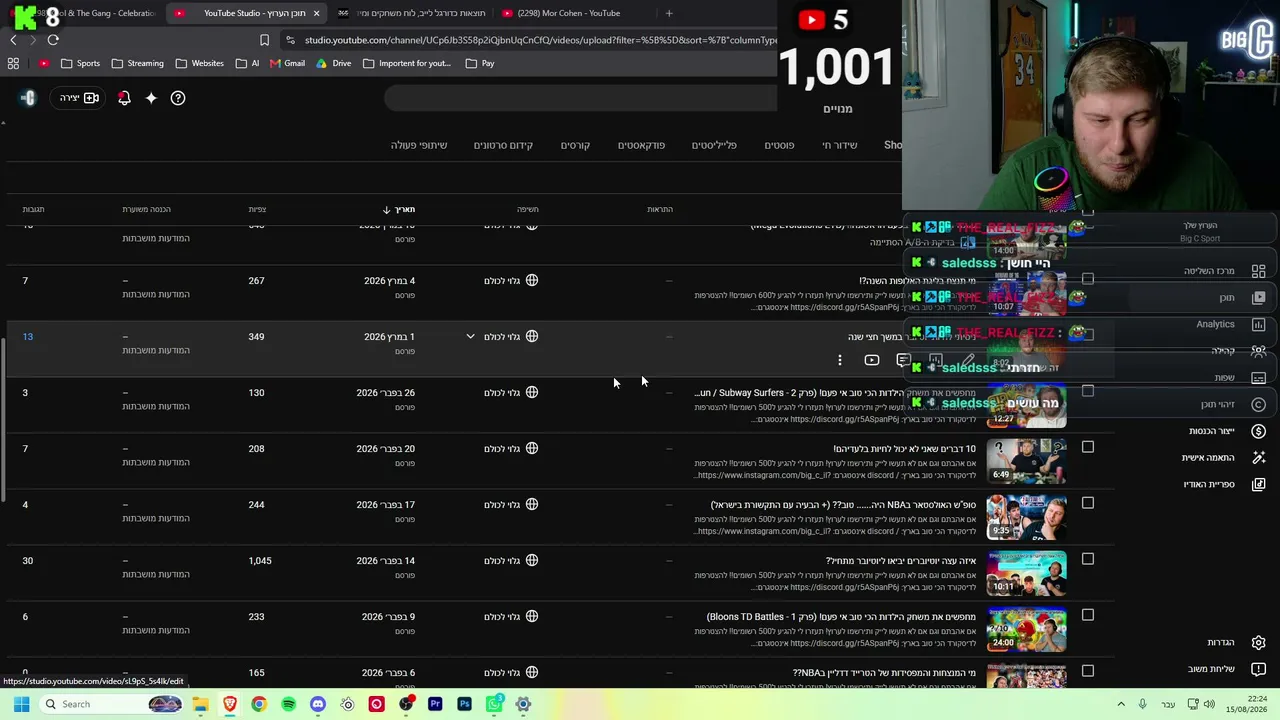Open the 10 דברים video thumbnail with 6:49 duration
The image size is (1280, 720).
pyautogui.click(x=1026, y=461)
